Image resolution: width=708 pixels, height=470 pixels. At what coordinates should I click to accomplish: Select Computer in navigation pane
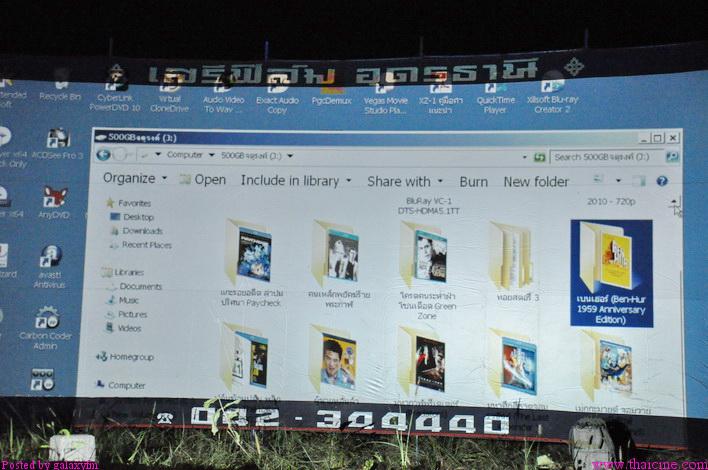click(x=121, y=385)
